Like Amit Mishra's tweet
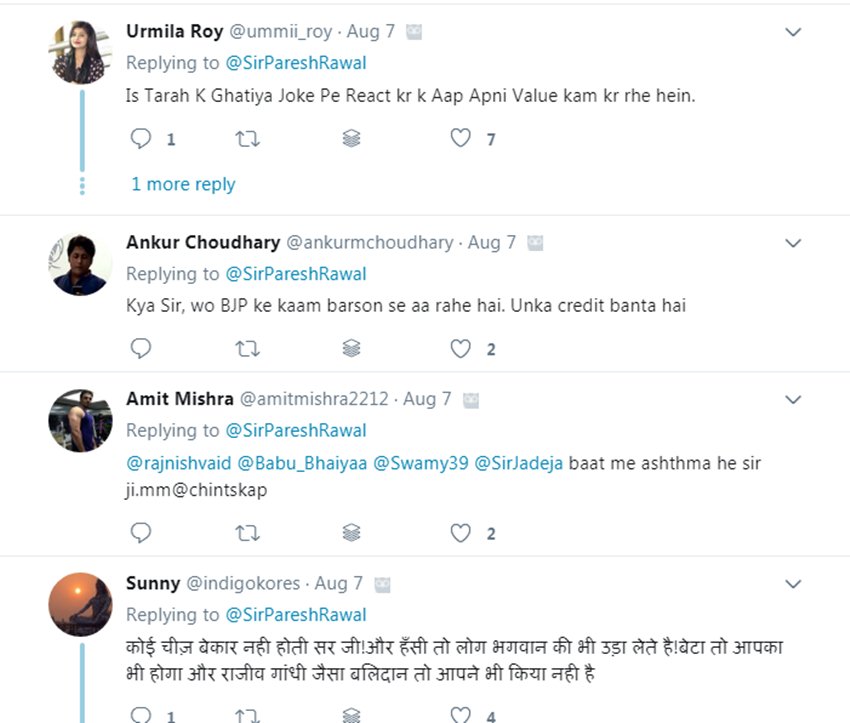This screenshot has height=723, width=850. coord(460,533)
